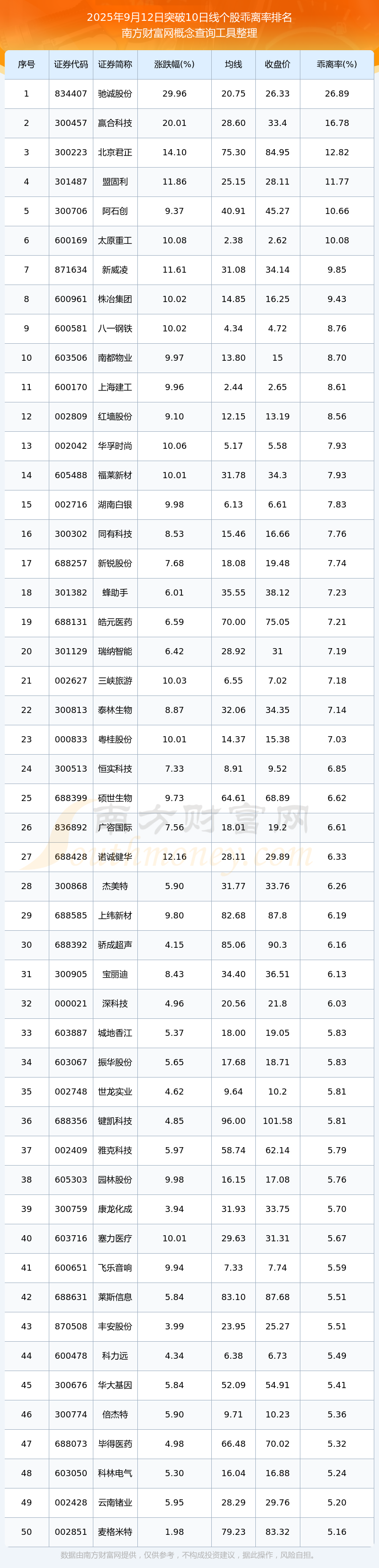Click stock name 南都物业
Screen dimensions: 379x1568
[x=115, y=358]
